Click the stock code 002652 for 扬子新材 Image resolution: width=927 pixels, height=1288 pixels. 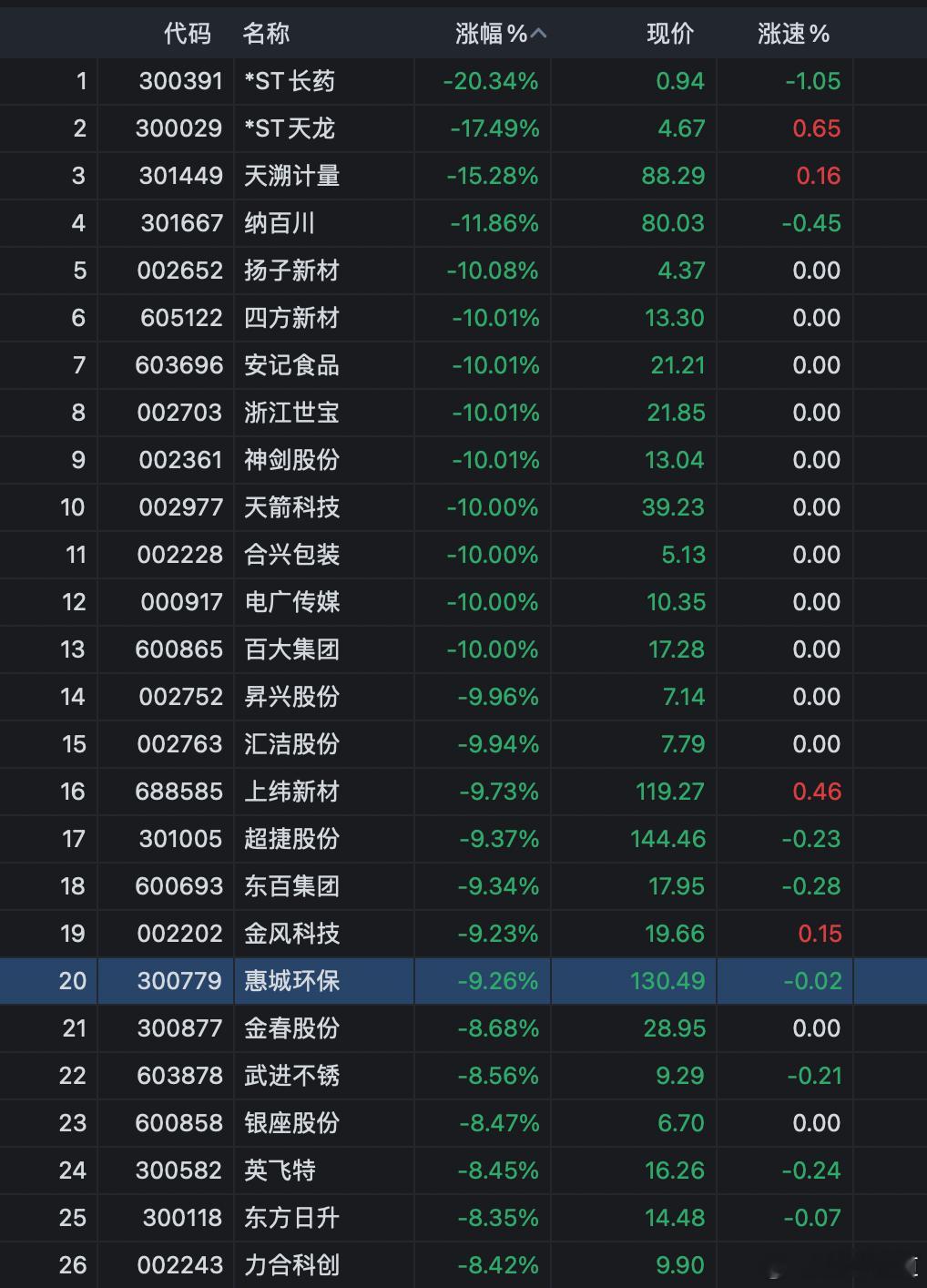(x=185, y=271)
